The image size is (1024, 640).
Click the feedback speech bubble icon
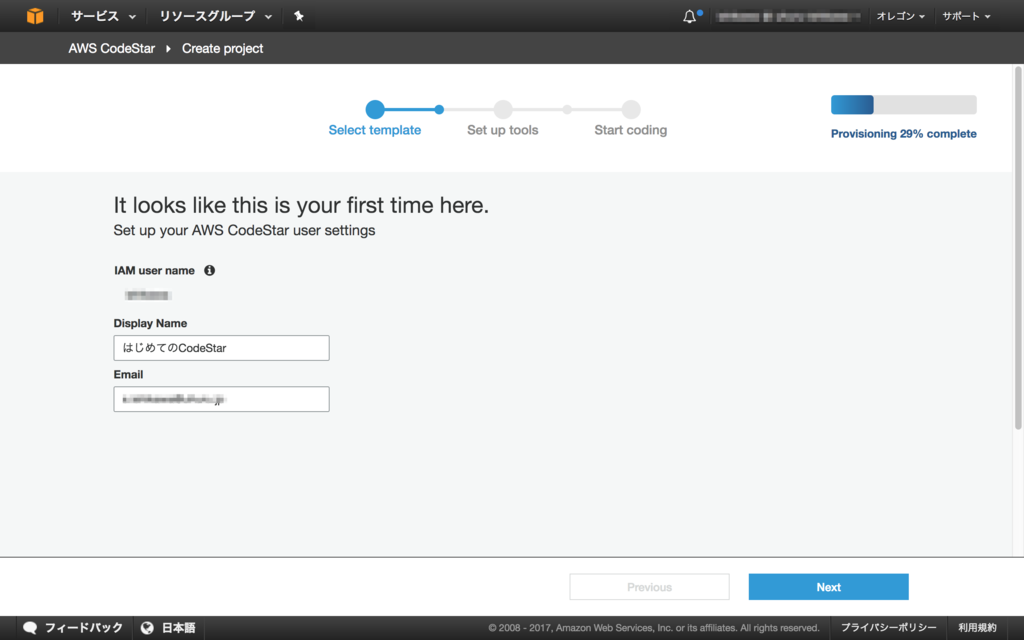pyautogui.click(x=30, y=628)
